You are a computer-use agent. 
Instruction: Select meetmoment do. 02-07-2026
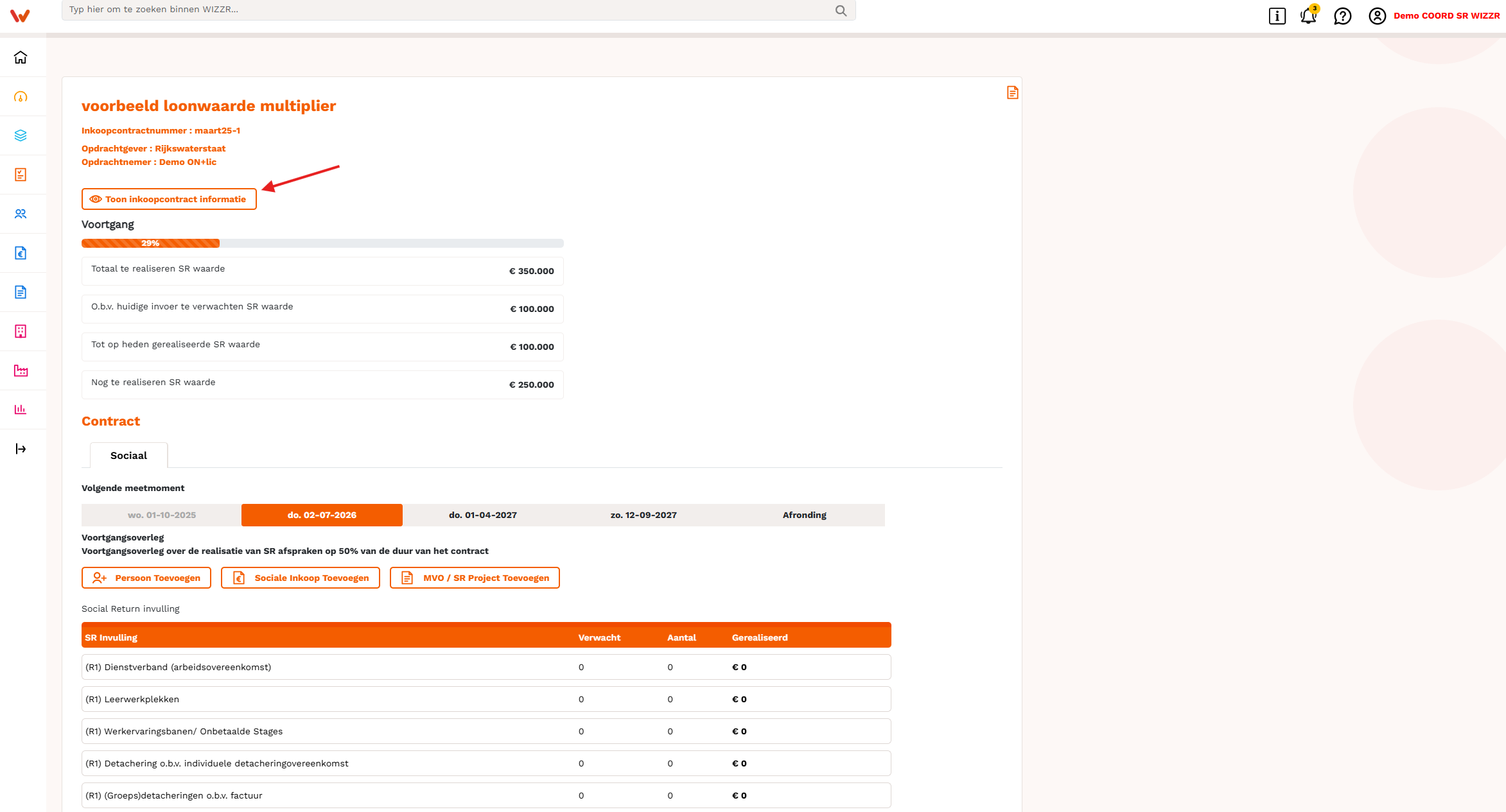click(322, 515)
